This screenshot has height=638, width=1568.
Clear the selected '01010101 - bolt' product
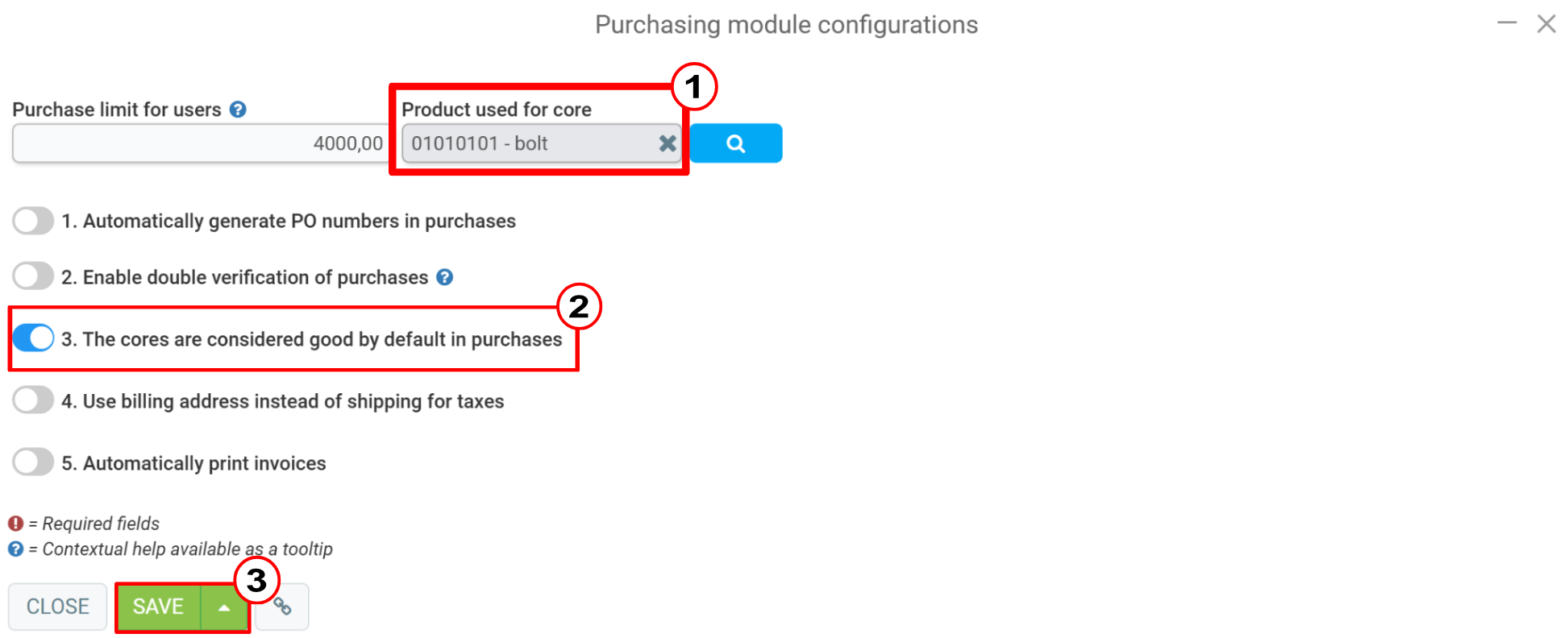[x=667, y=143]
